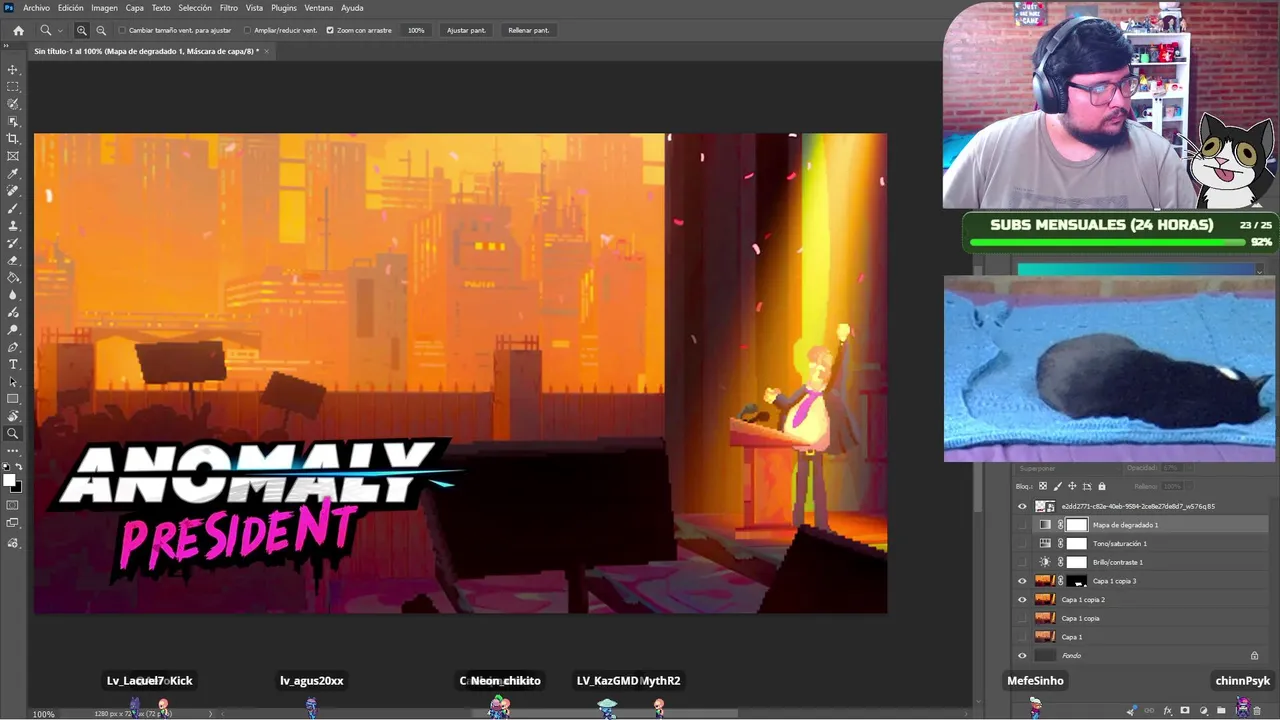Select the 'Mapa de degradado 1' layer mask thumbnail

1076,525
